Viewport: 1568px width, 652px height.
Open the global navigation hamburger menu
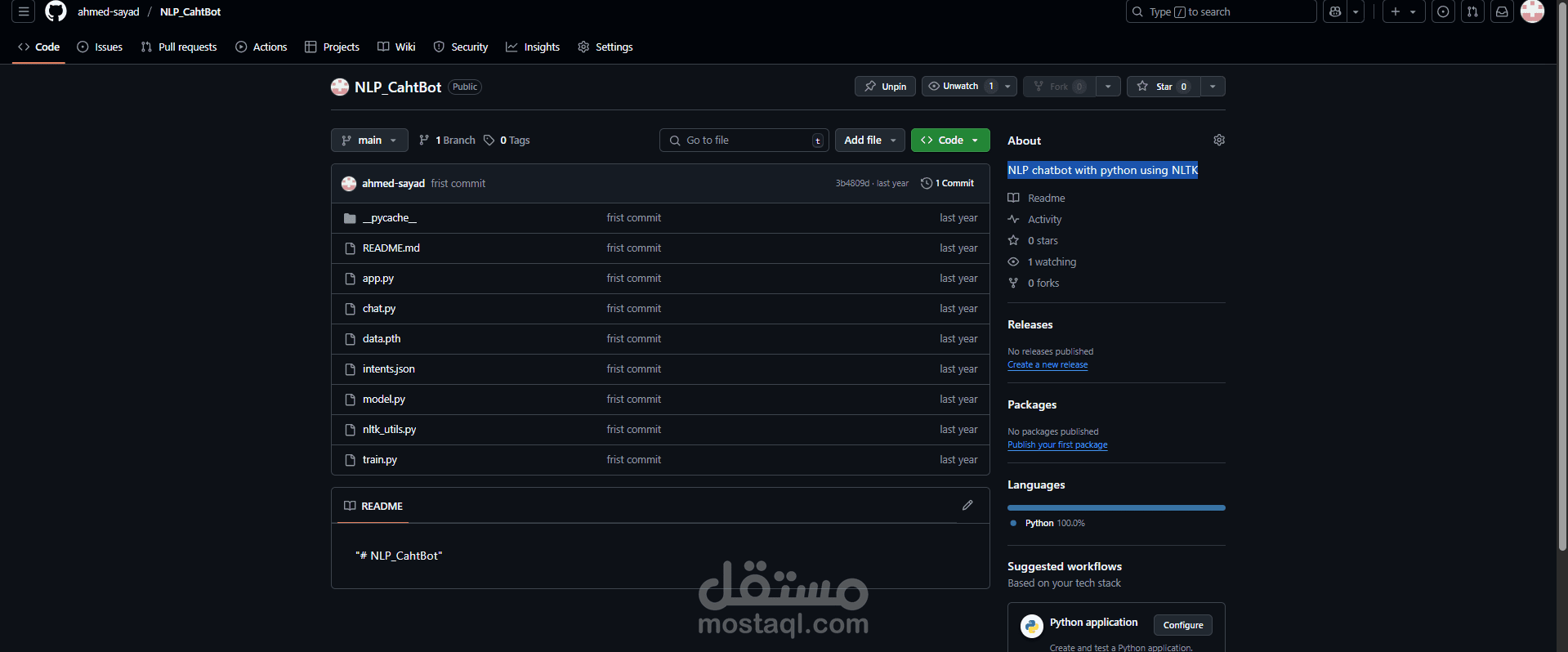[x=24, y=12]
